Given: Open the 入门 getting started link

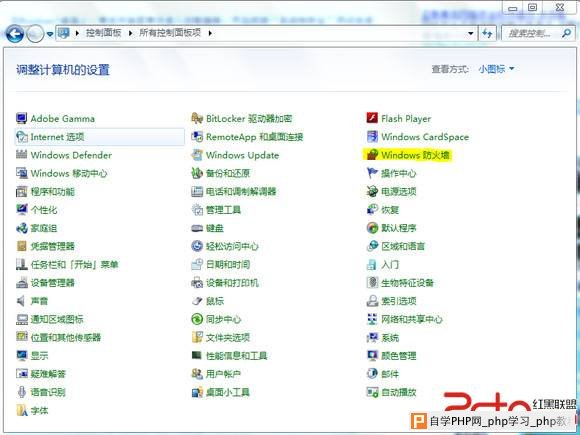Looking at the screenshot, I should pos(390,264).
